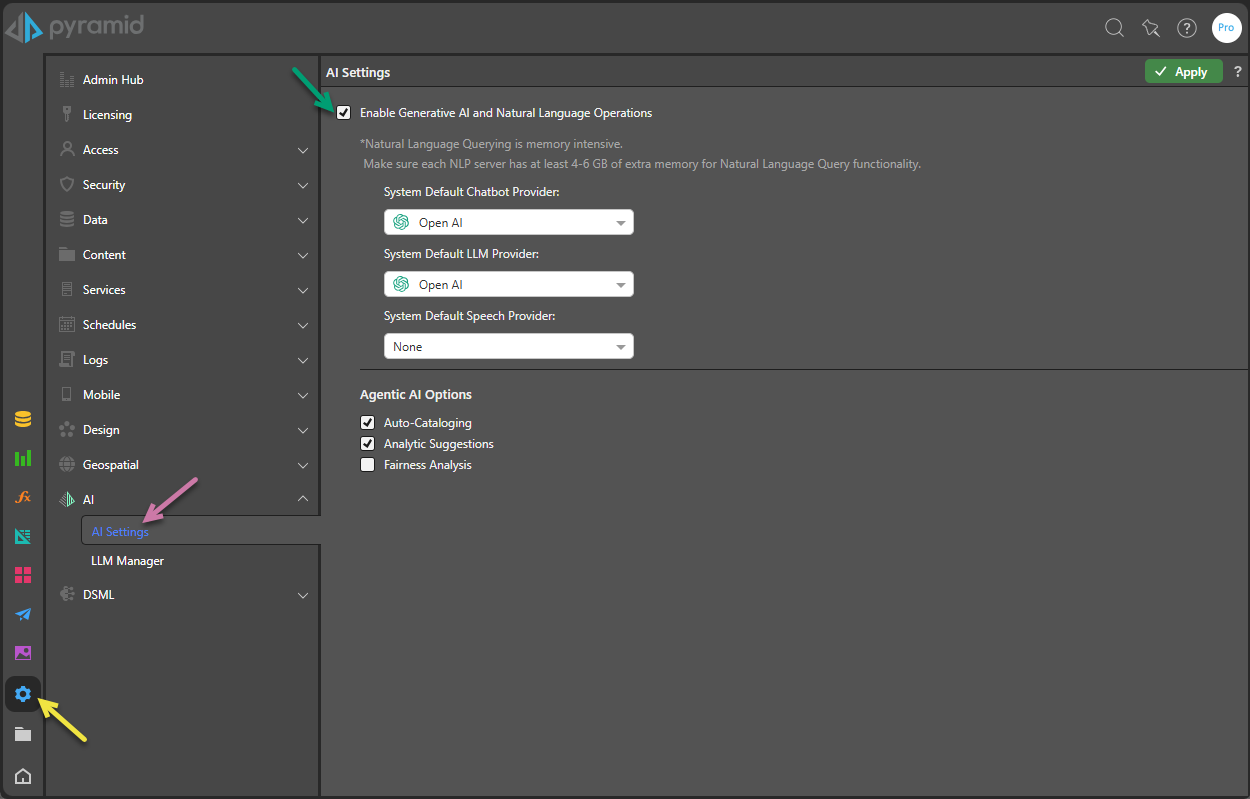The image size is (1250, 799).
Task: Open the Licensing menu item
Action: point(107,115)
